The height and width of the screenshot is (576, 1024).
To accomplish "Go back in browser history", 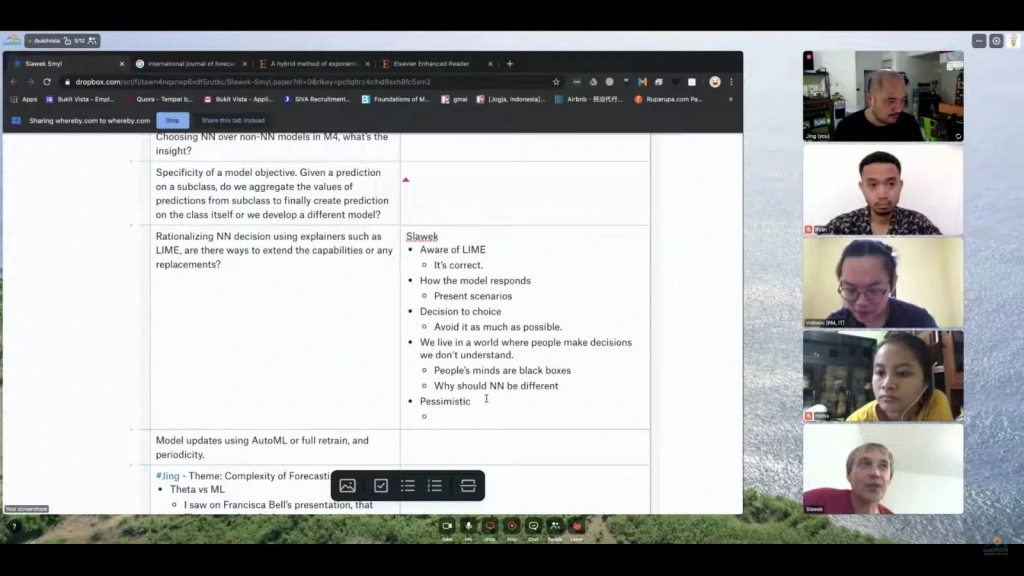I will 14,82.
